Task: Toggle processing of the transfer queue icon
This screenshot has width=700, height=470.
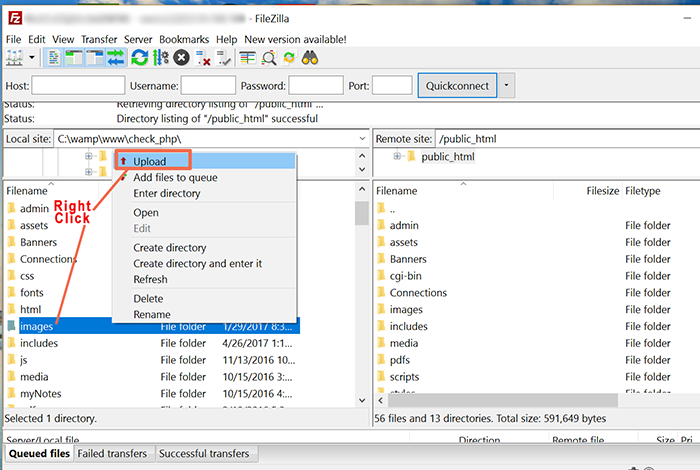Action: [161, 58]
